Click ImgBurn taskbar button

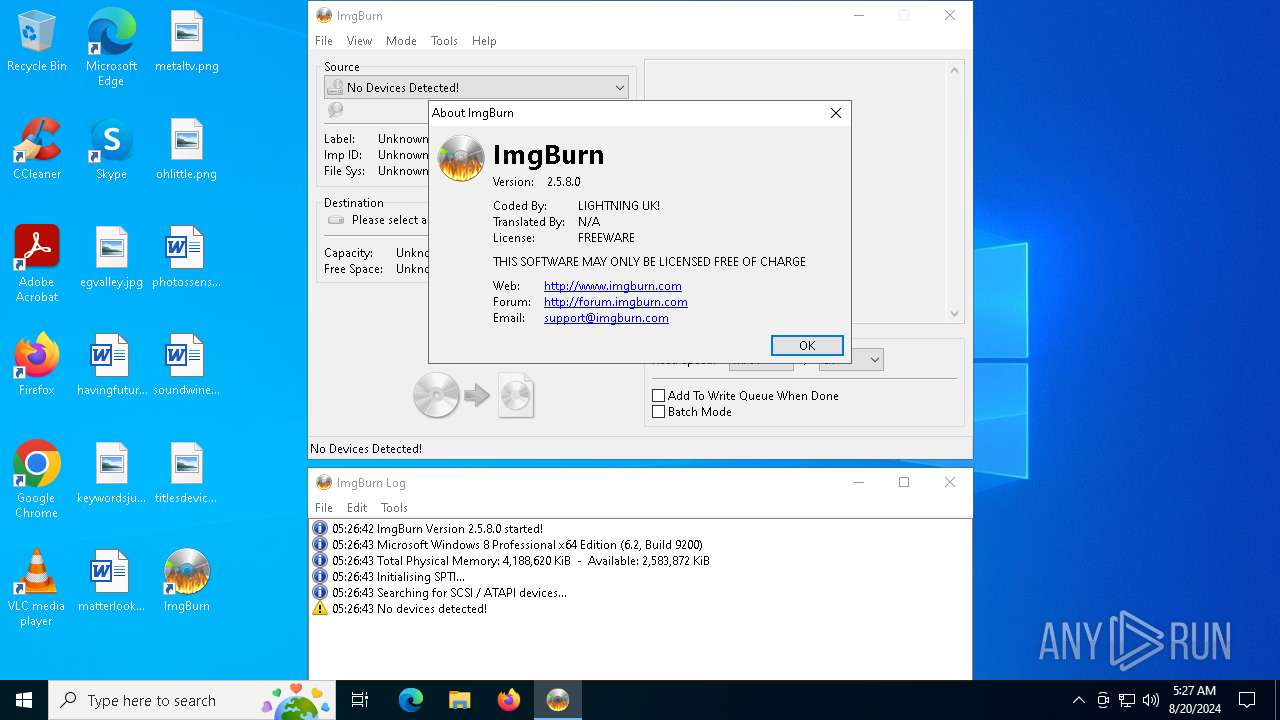[x=558, y=700]
